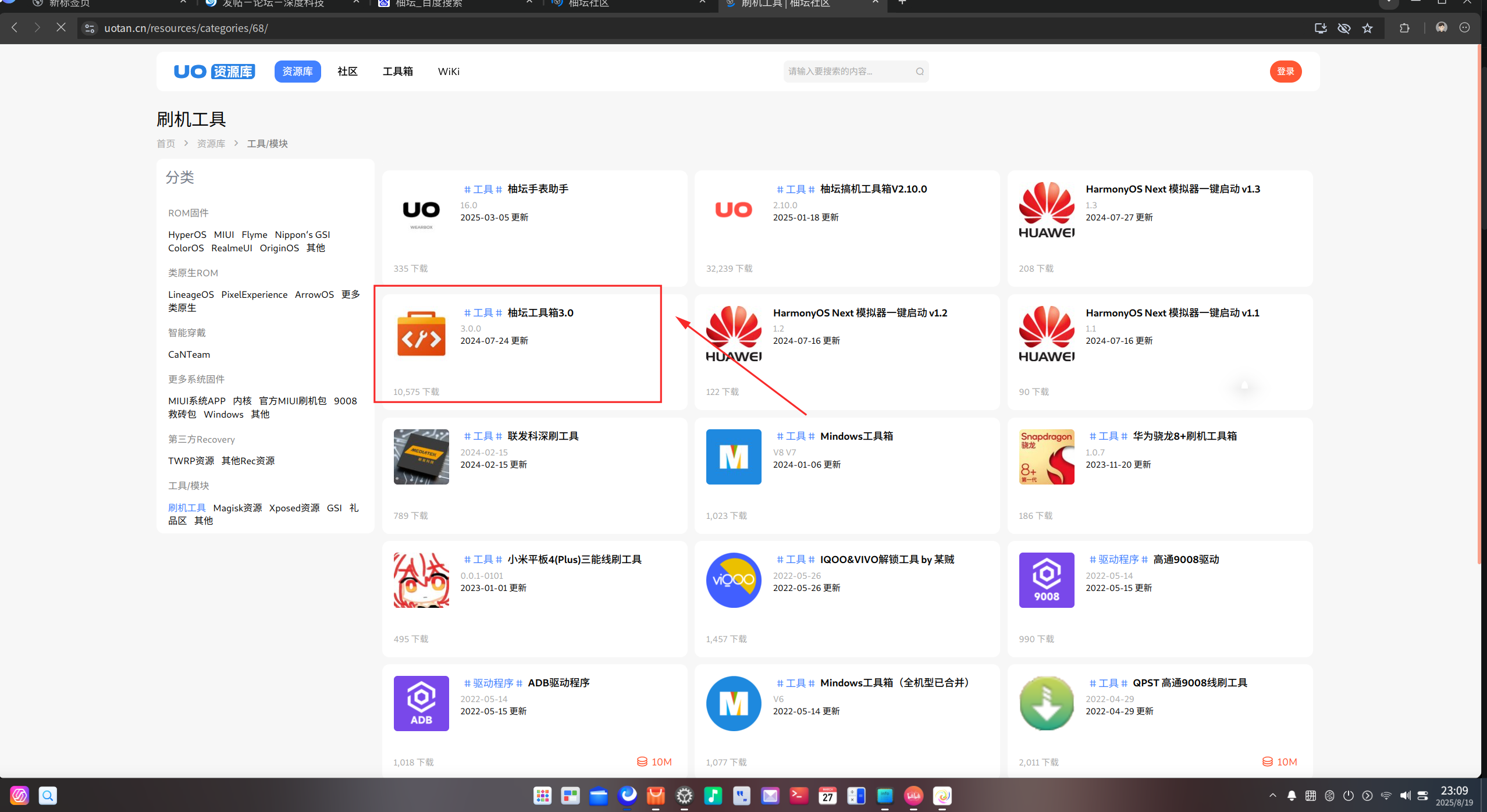The width and height of the screenshot is (1487, 812).
Task: Open the WiKi nav item
Action: click(449, 72)
